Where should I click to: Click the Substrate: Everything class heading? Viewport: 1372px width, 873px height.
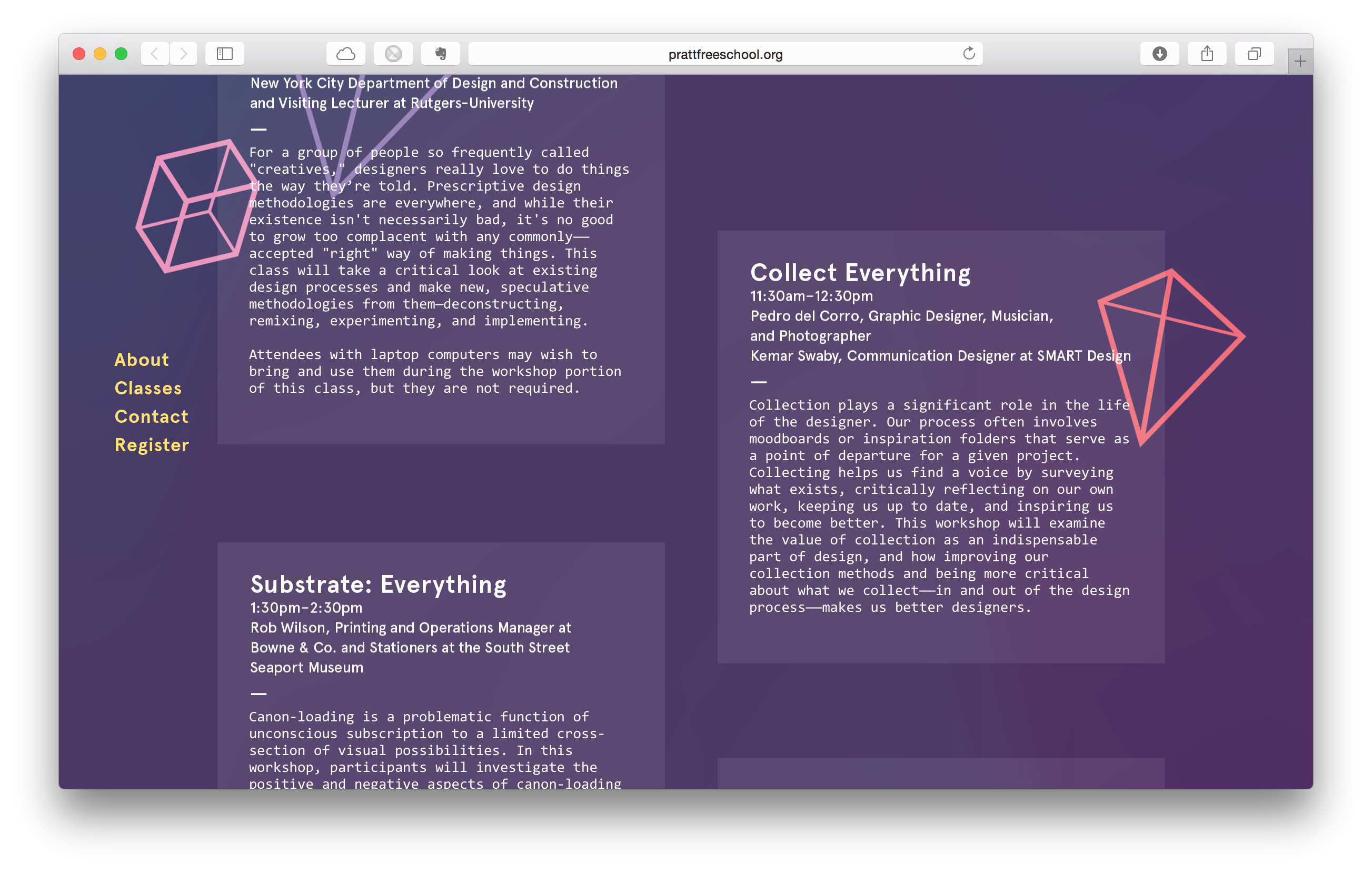click(x=379, y=584)
